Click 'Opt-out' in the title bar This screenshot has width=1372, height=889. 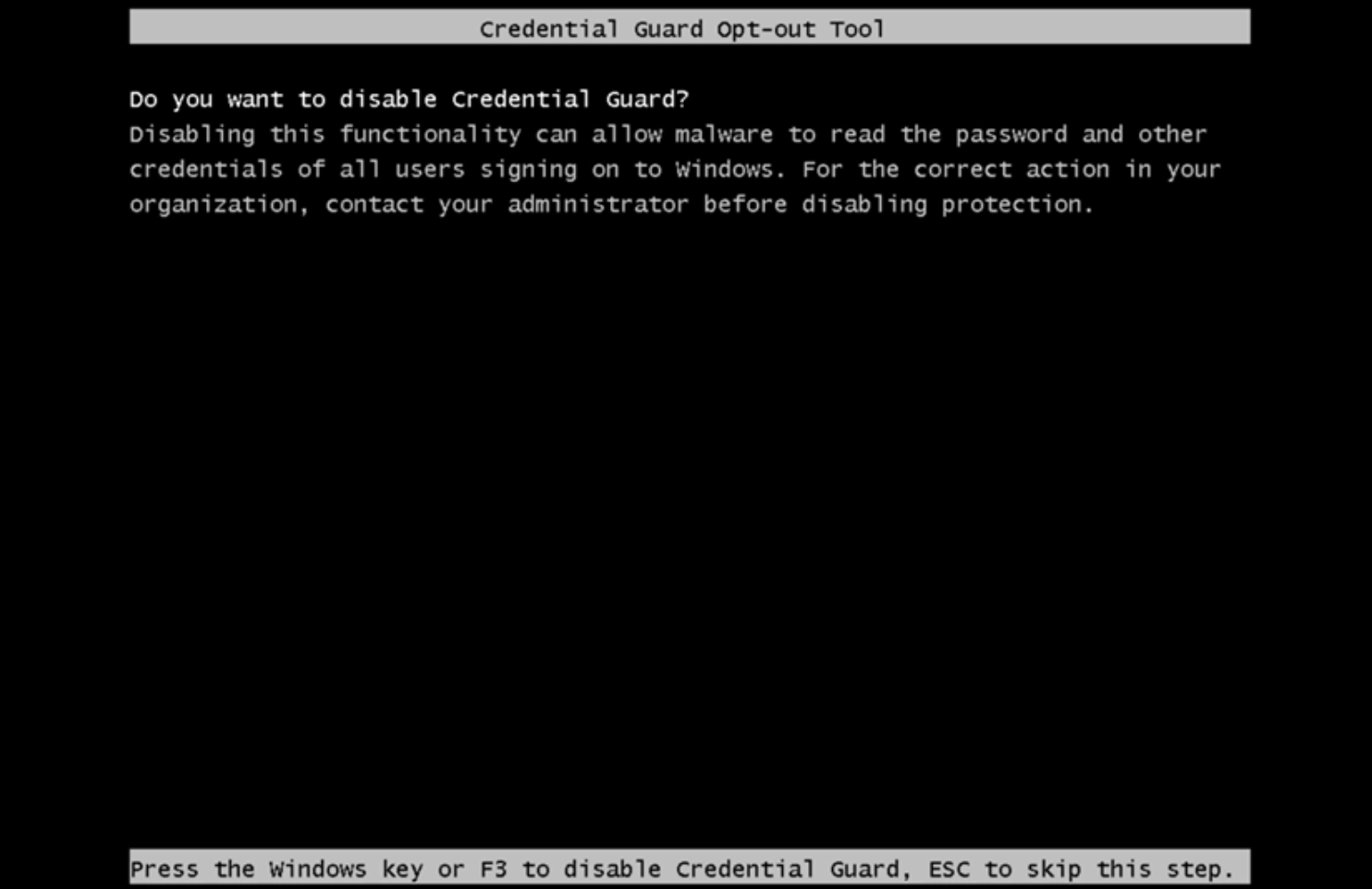tap(766, 30)
